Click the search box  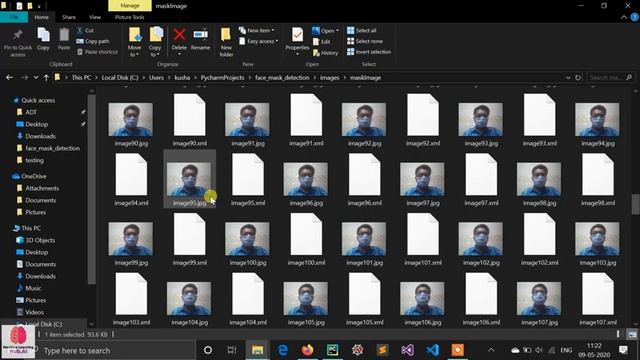pyautogui.click(x=610, y=78)
